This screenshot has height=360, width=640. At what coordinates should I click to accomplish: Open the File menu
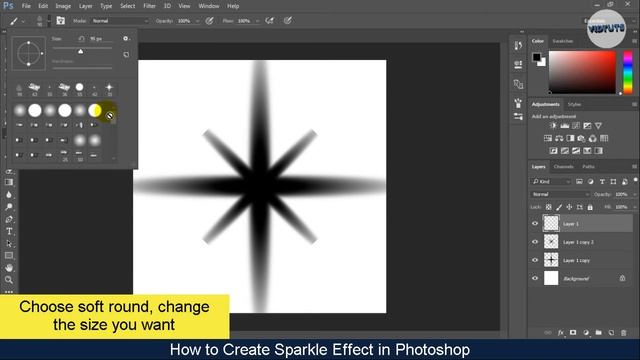26,6
